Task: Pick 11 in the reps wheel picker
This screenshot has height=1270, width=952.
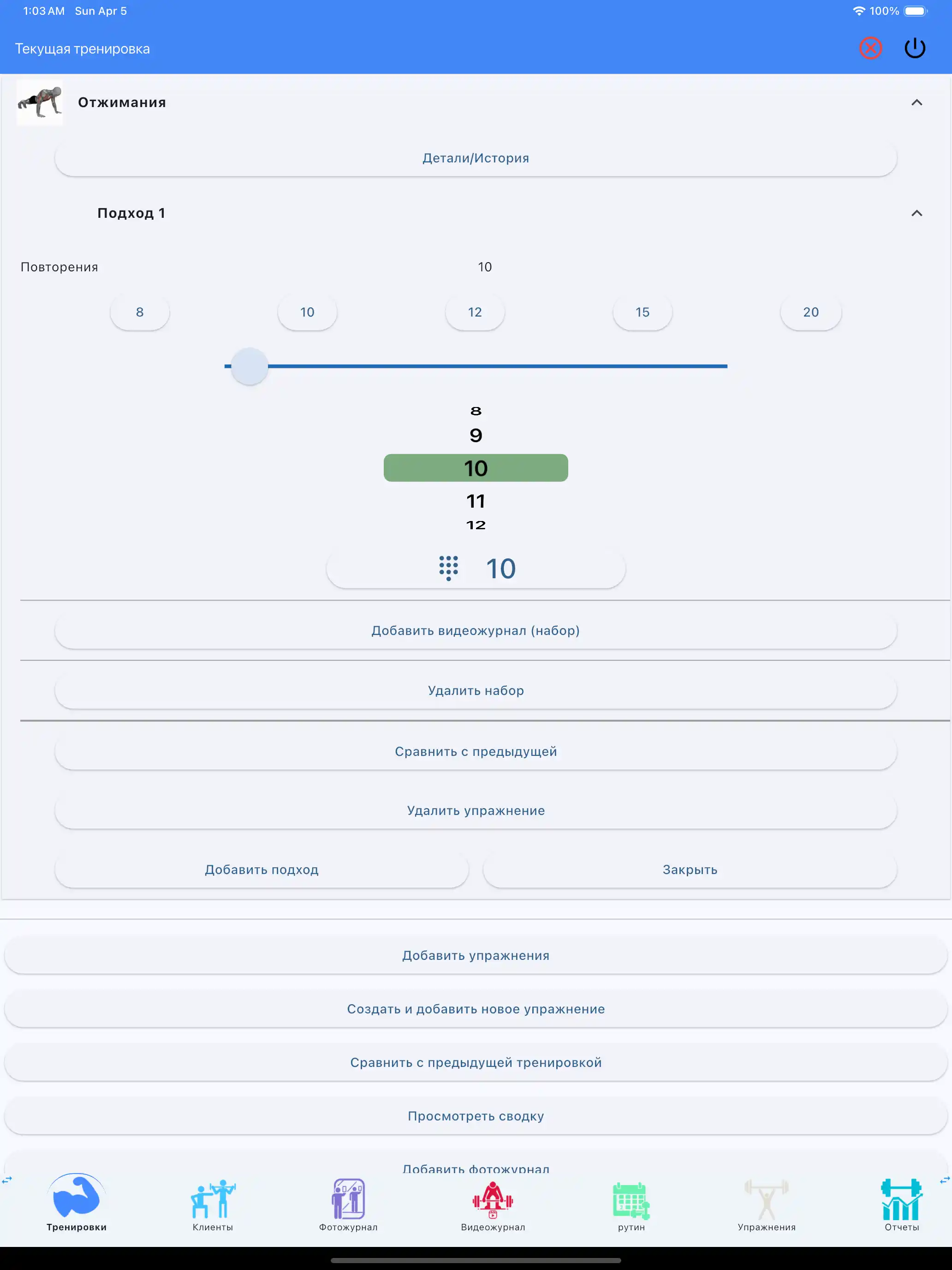Action: [476, 501]
